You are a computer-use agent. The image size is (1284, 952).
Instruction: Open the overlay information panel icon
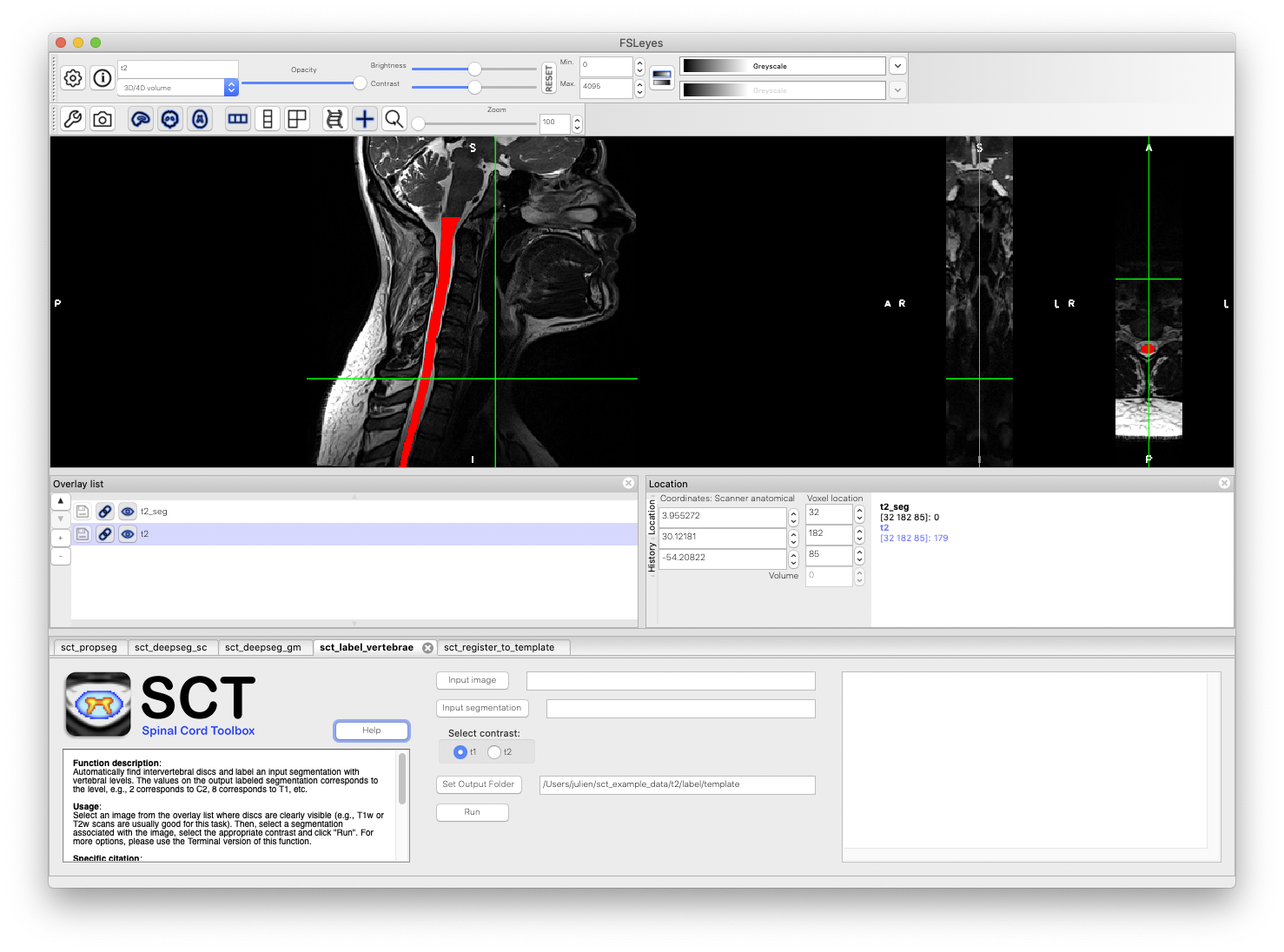[102, 77]
